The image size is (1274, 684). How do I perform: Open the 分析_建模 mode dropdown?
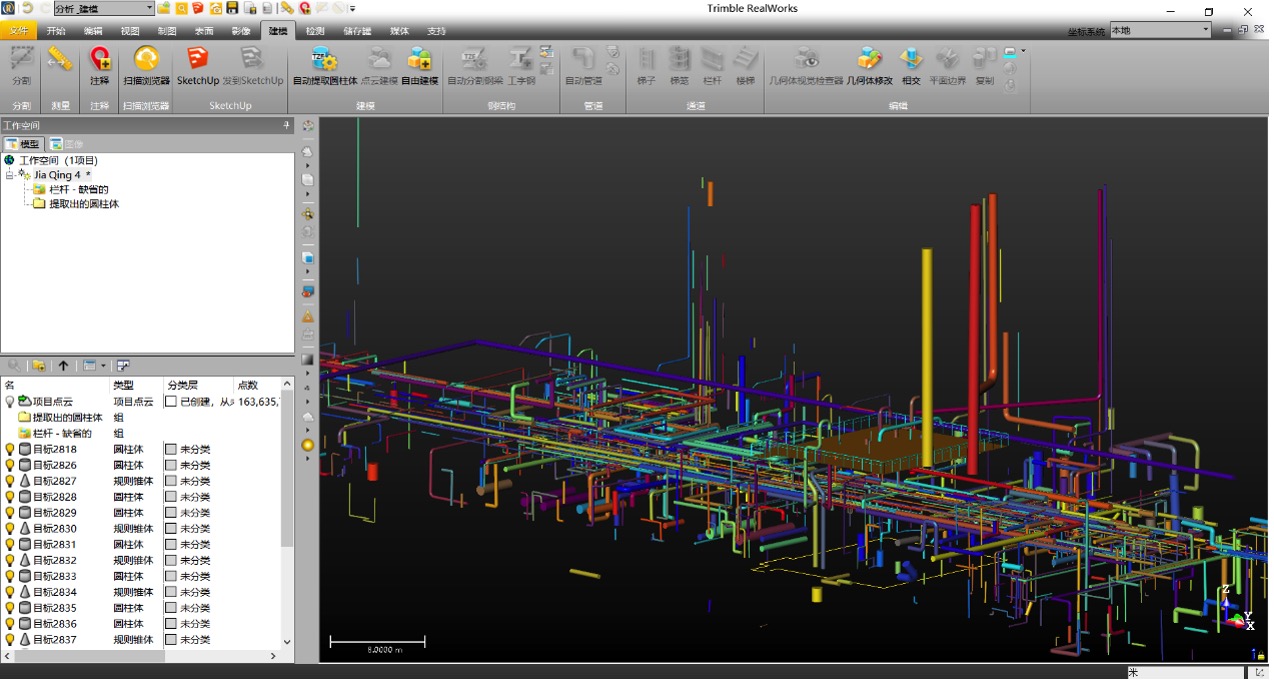pyautogui.click(x=150, y=8)
